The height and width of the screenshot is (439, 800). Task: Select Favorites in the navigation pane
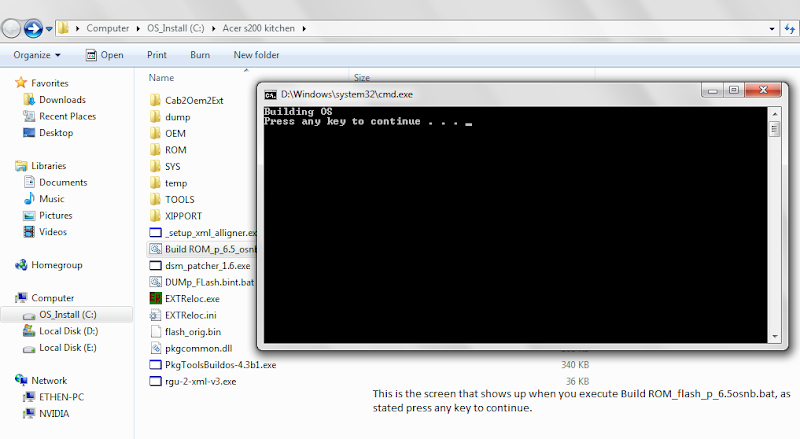(49, 83)
